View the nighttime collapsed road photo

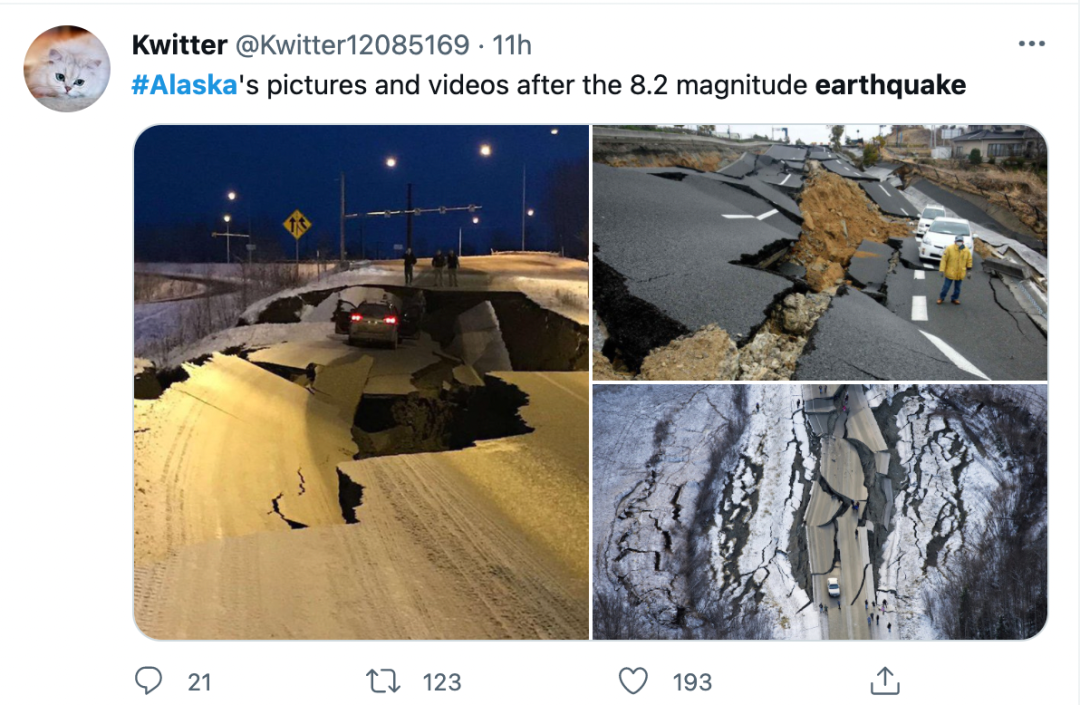[x=361, y=382]
